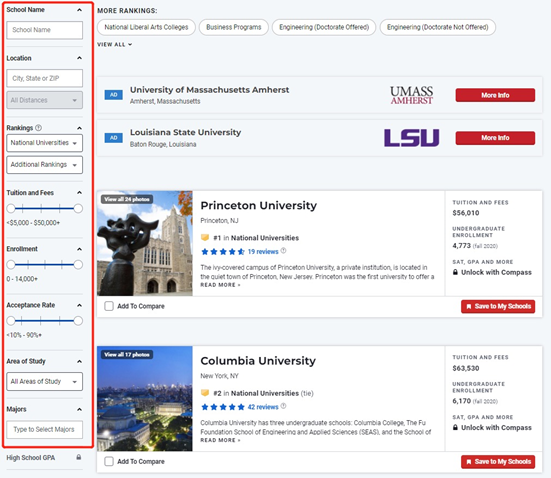551x478 pixels.
Task: Click the UMass Amherst logo
Action: [x=411, y=95]
